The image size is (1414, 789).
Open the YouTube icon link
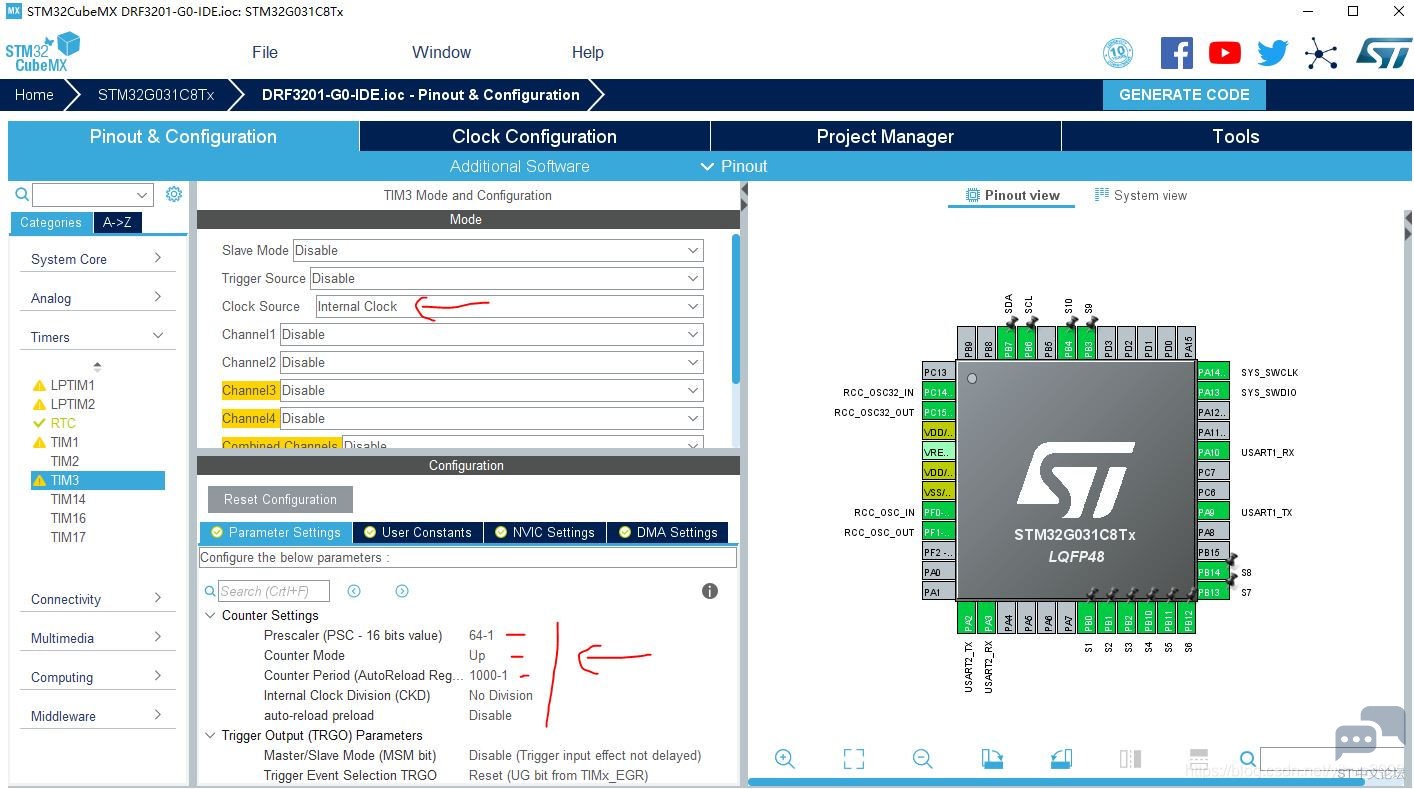1225,53
